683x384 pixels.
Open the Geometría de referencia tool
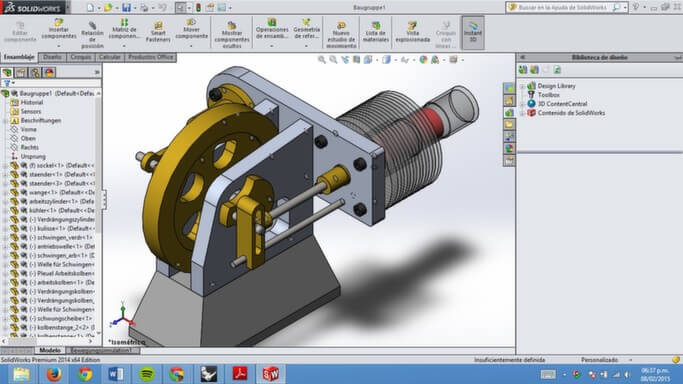pos(306,29)
